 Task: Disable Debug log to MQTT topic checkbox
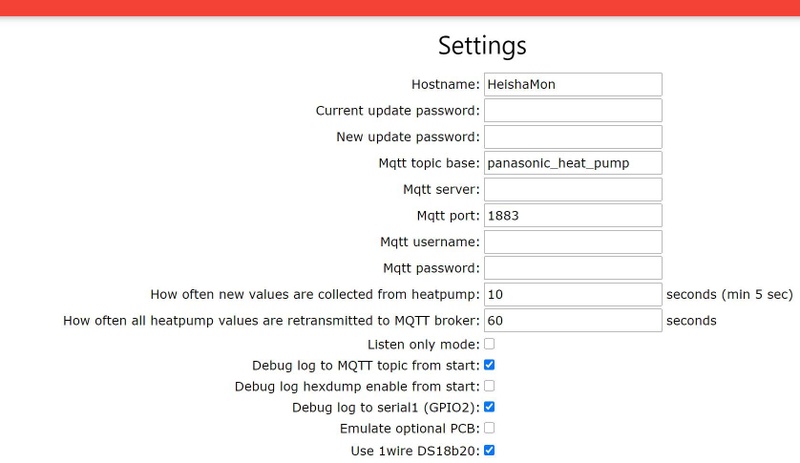[490, 365]
